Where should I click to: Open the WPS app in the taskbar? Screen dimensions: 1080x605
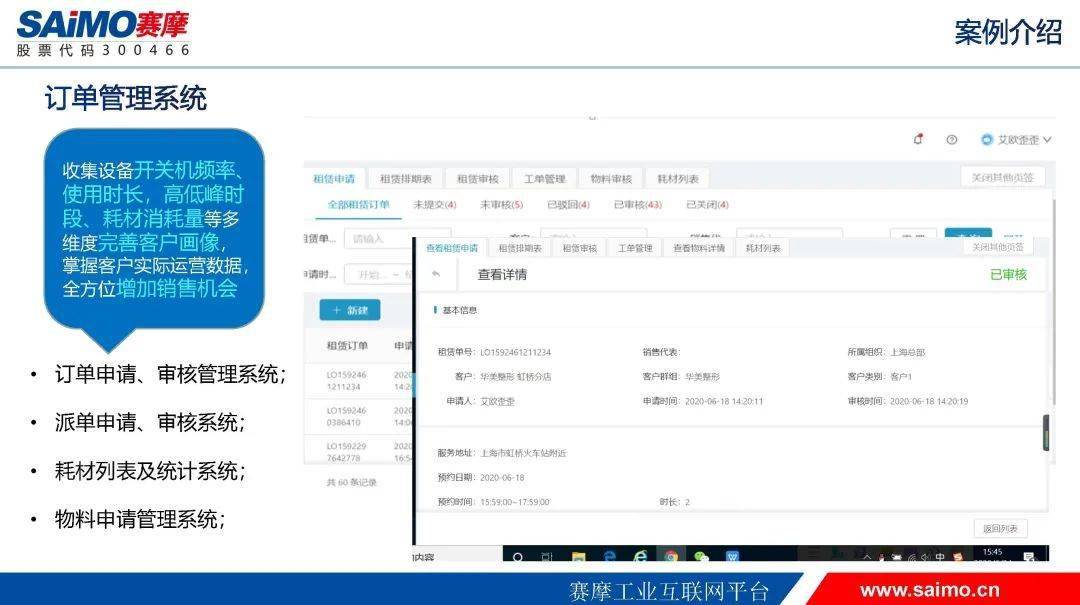pyautogui.click(x=732, y=556)
